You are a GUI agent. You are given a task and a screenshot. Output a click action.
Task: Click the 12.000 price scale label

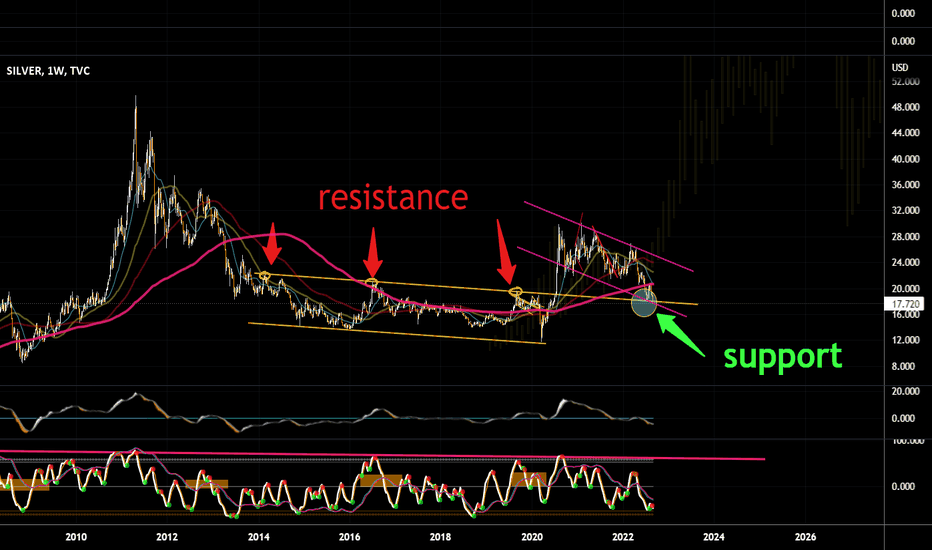tap(905, 340)
